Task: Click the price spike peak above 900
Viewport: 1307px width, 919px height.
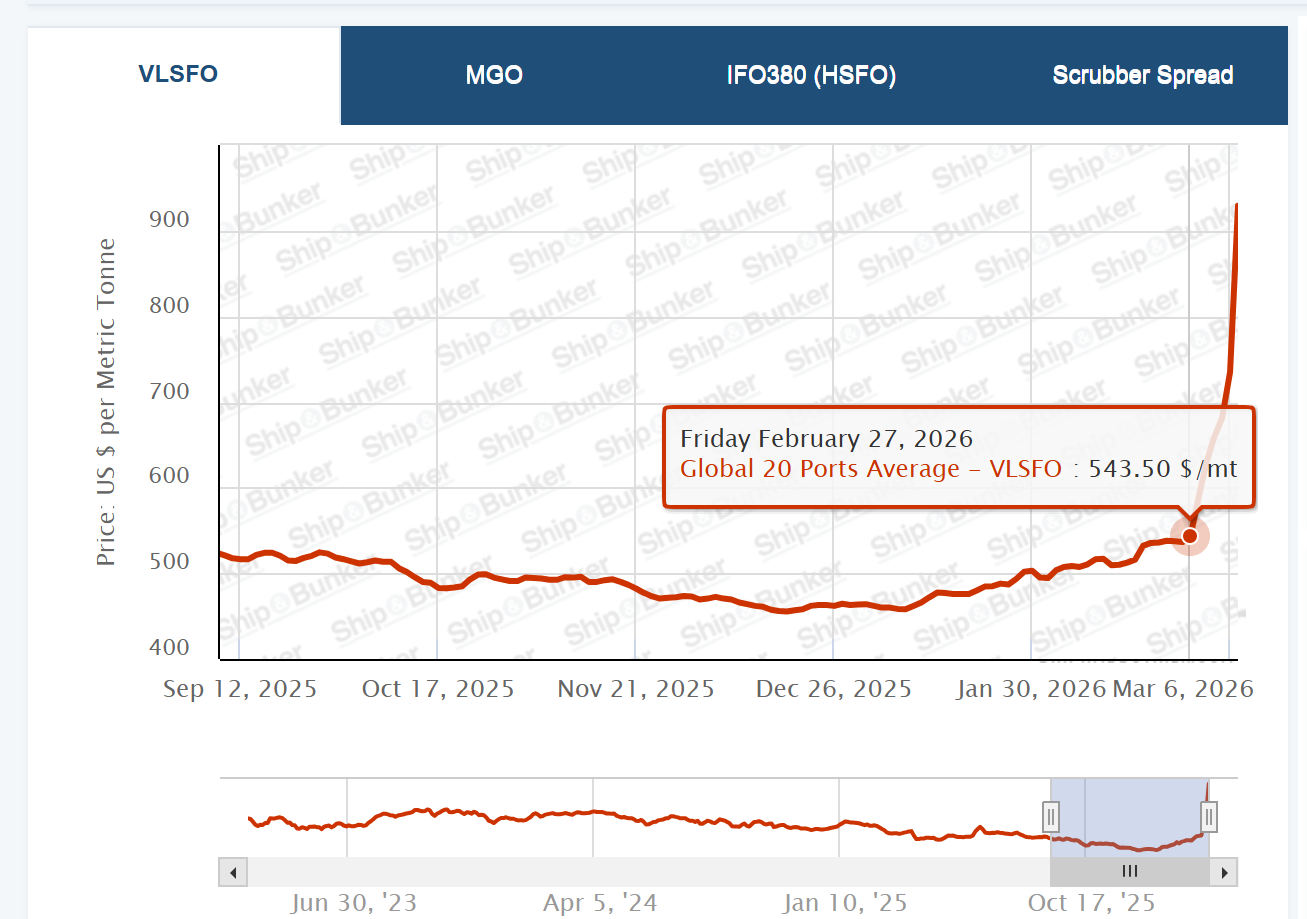Action: [1237, 206]
